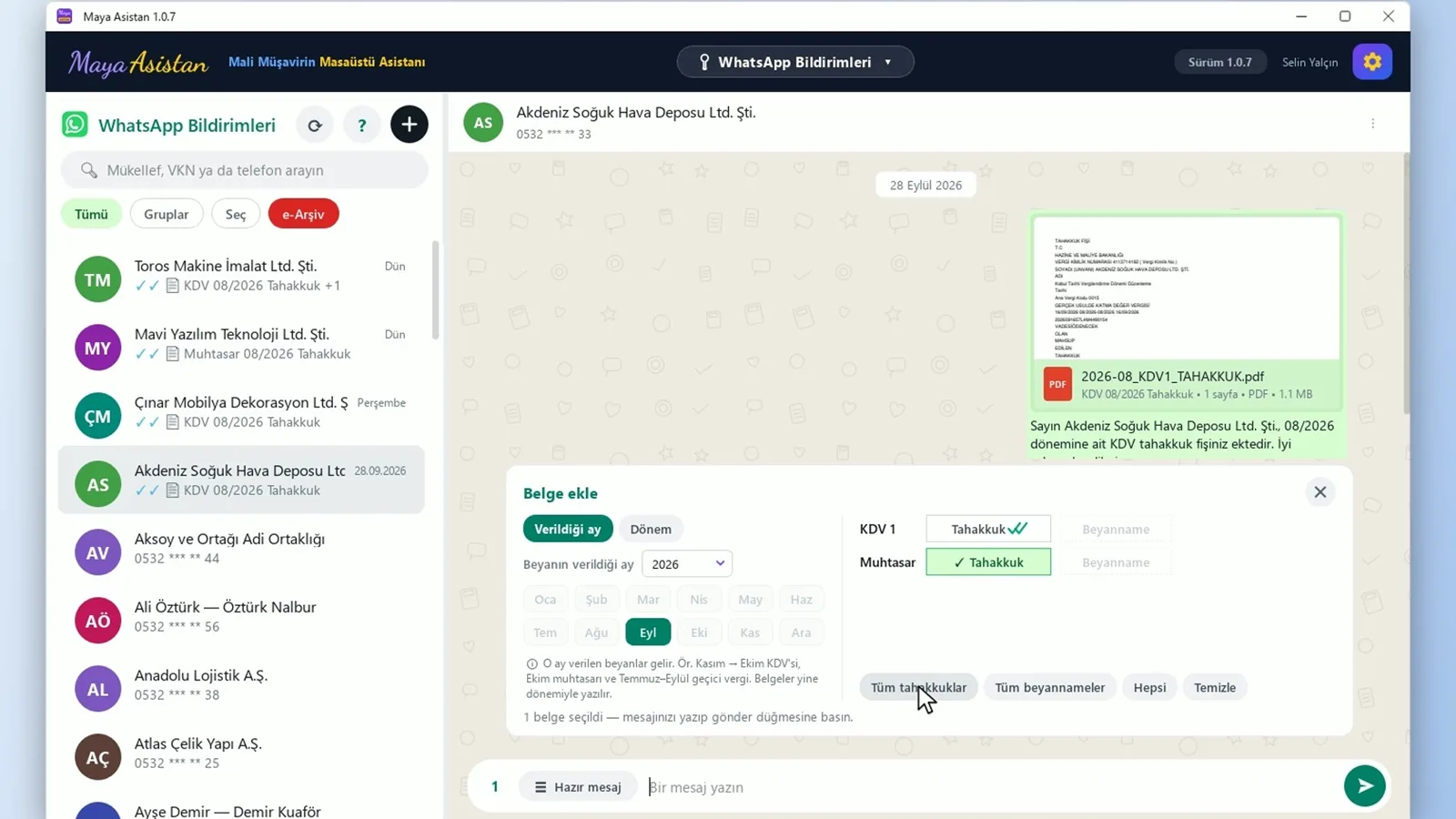Click the 28 Eylül 2026 date label
This screenshot has height=819, width=1456.
[x=925, y=185]
